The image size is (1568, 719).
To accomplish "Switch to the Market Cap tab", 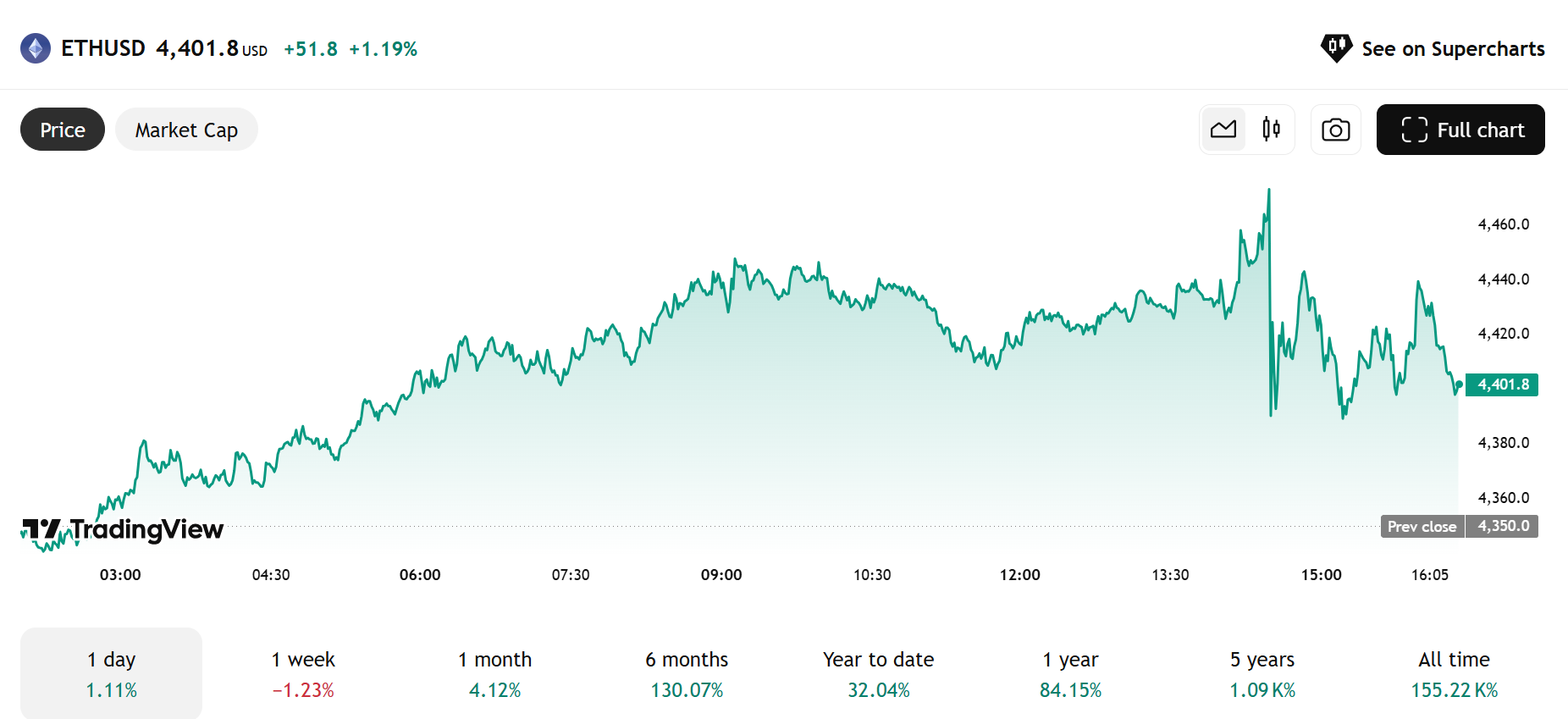I will (186, 130).
